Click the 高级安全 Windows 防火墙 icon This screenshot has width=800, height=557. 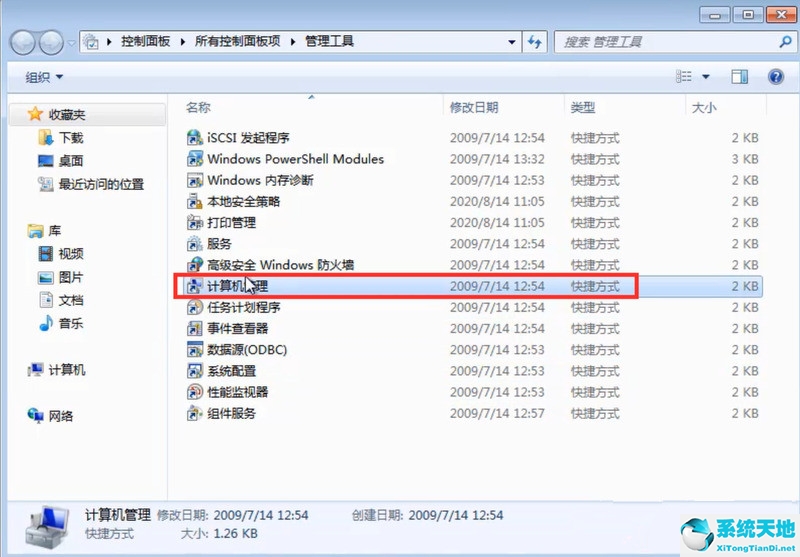[x=194, y=265]
